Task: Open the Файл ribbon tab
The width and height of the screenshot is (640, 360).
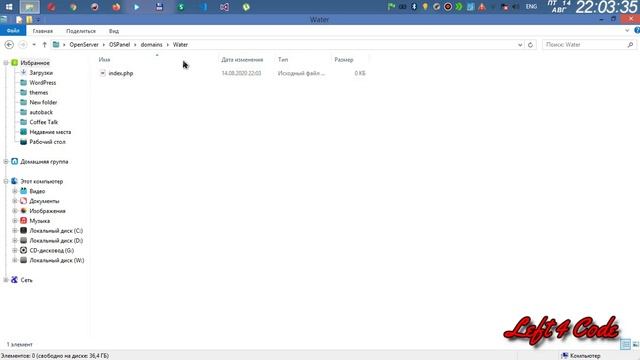Action: 13,31
